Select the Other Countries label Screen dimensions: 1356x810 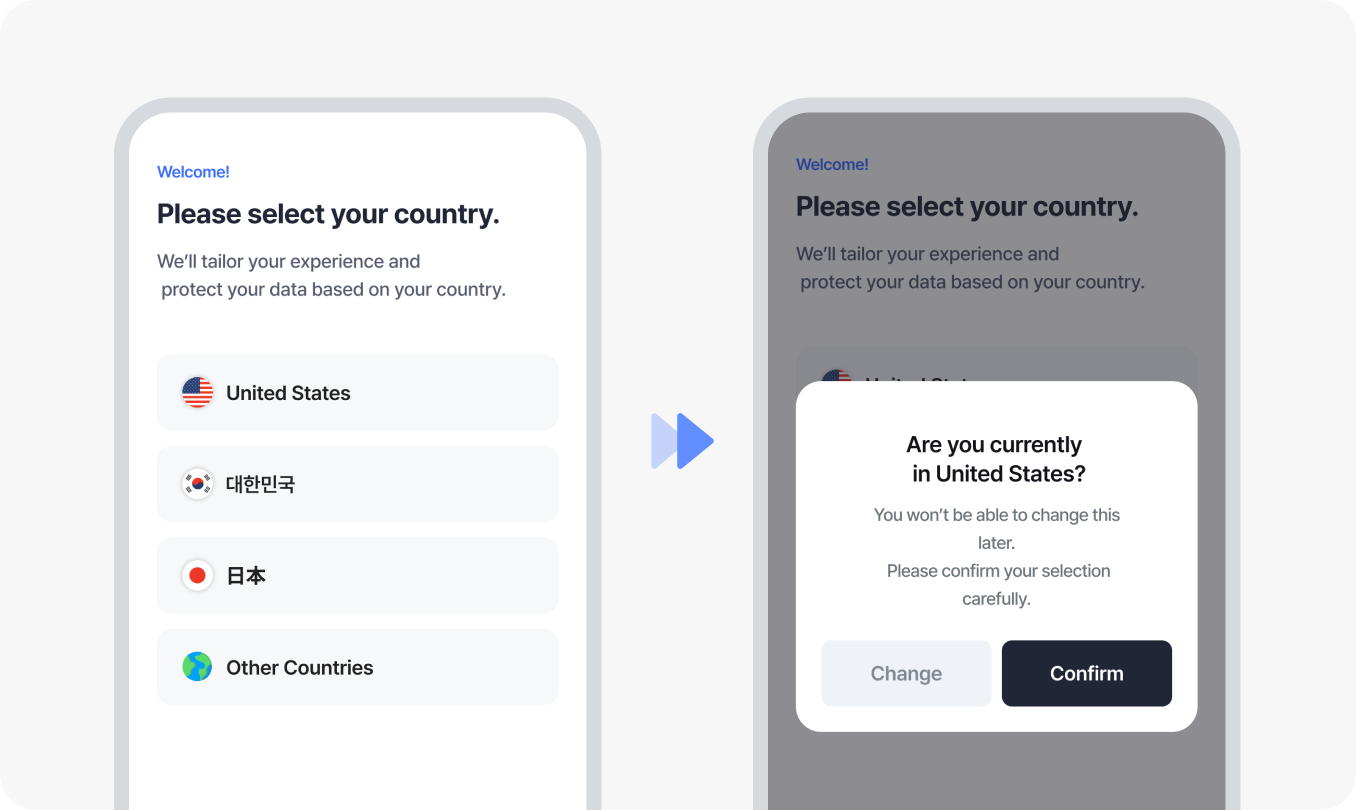(299, 667)
